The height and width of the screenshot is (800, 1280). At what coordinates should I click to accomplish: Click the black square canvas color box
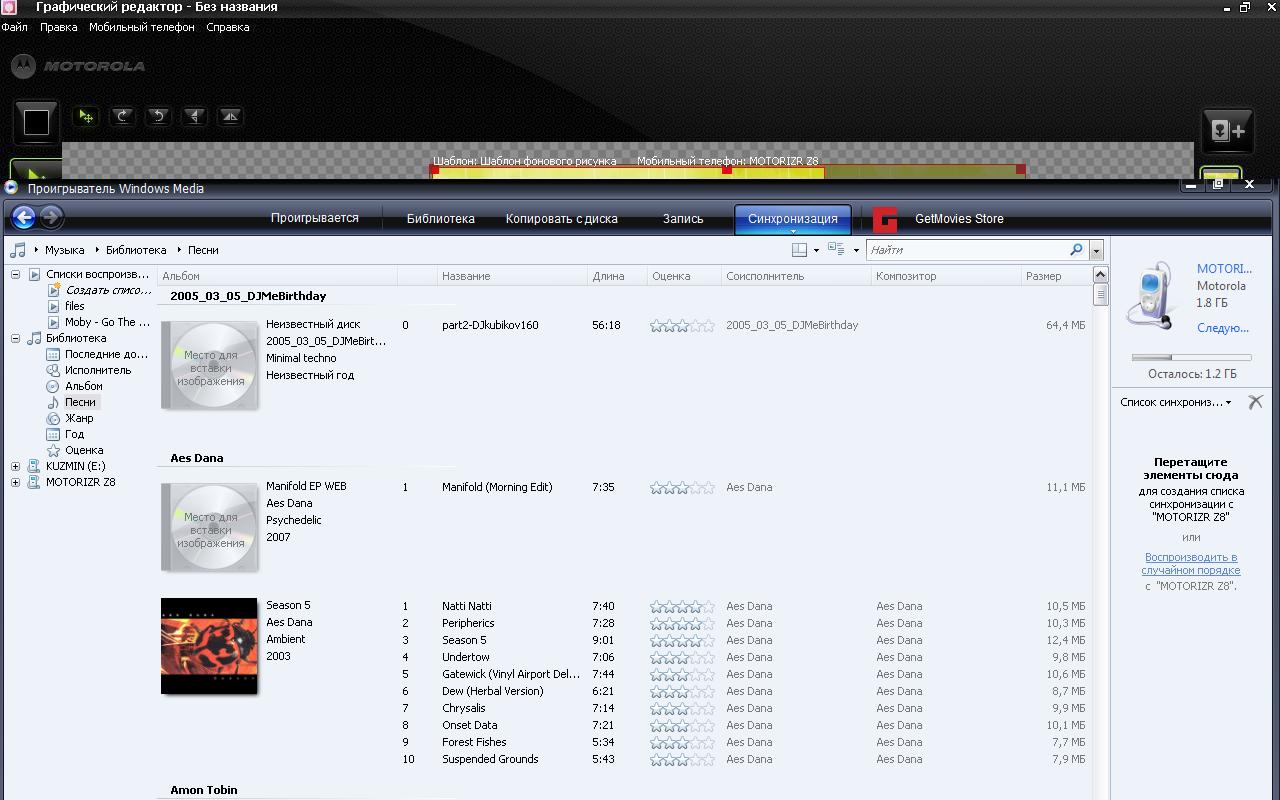coord(36,122)
